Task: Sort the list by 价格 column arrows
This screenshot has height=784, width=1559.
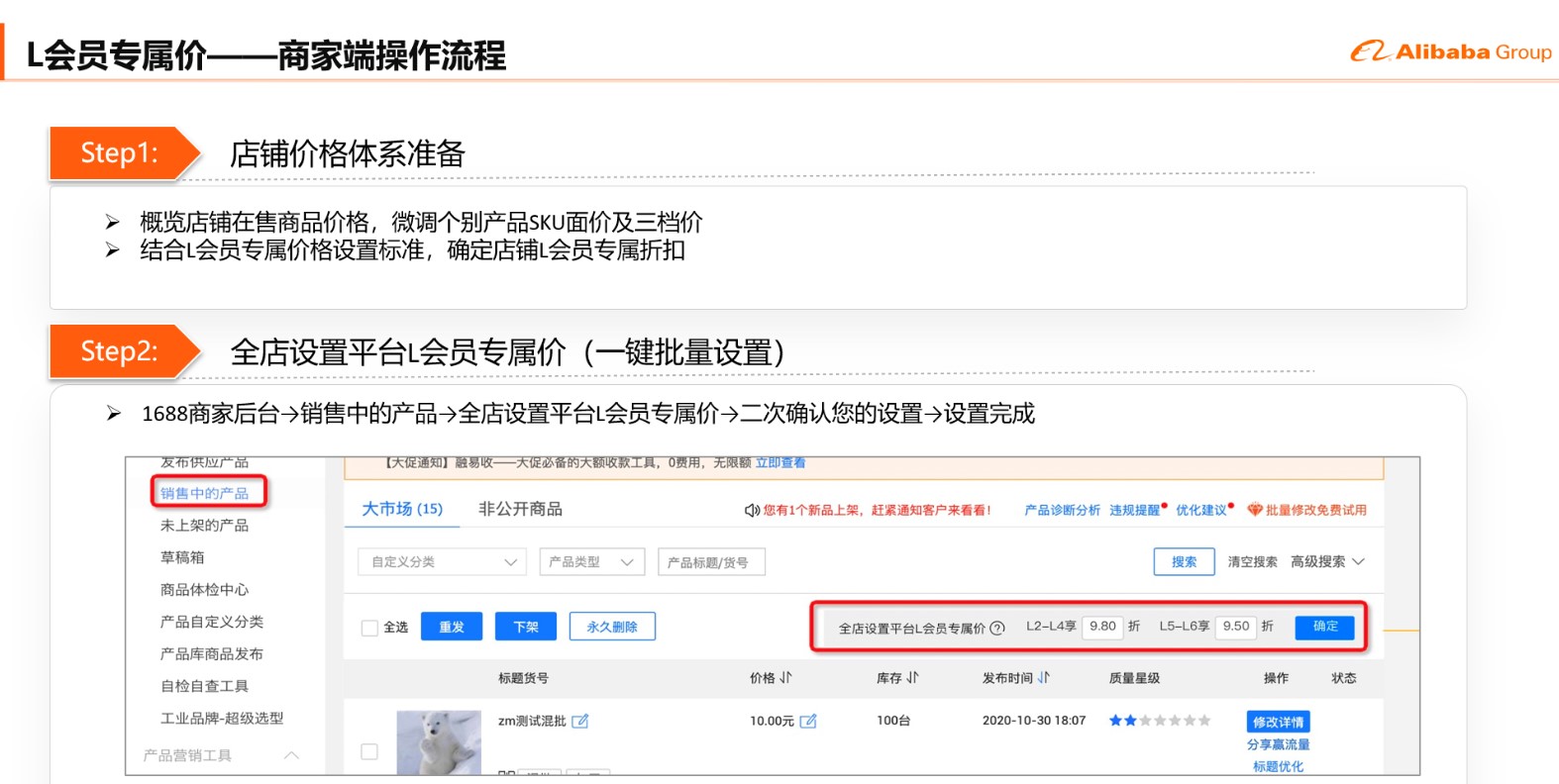Action: [x=785, y=678]
